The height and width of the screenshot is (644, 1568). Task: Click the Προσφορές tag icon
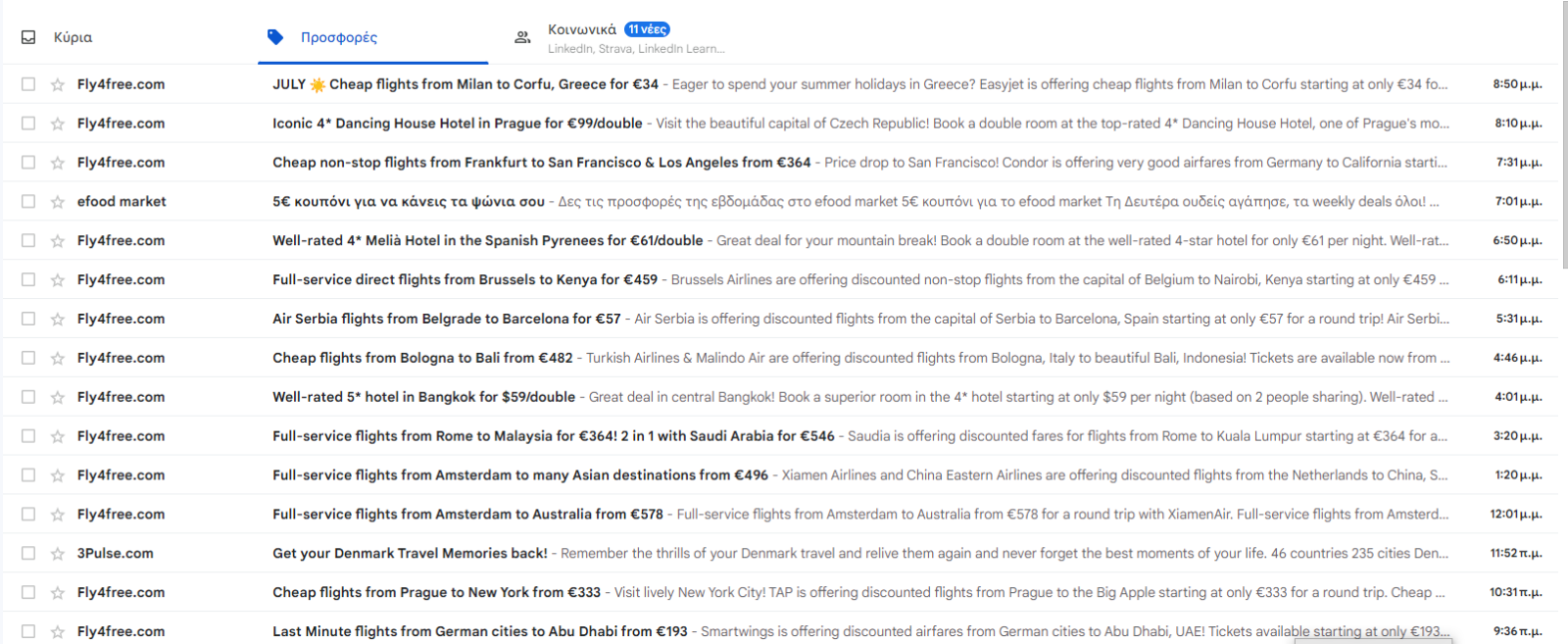[x=275, y=37]
